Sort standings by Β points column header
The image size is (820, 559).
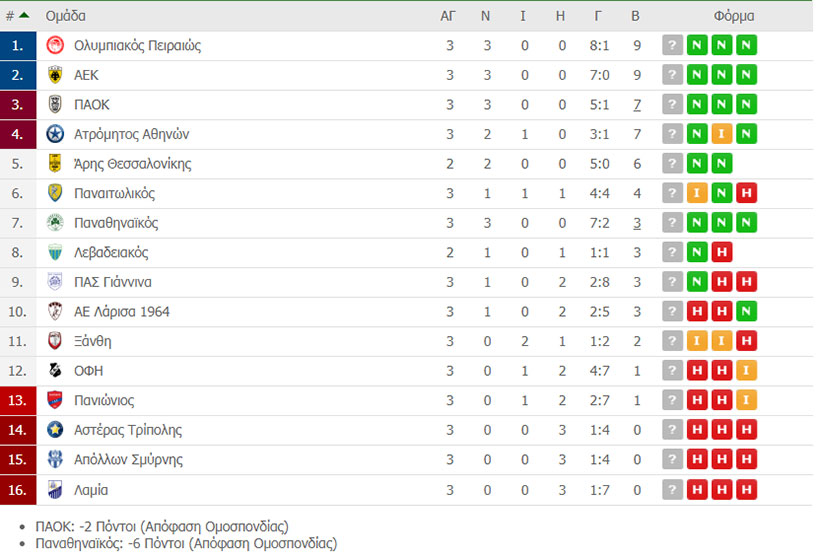point(635,16)
